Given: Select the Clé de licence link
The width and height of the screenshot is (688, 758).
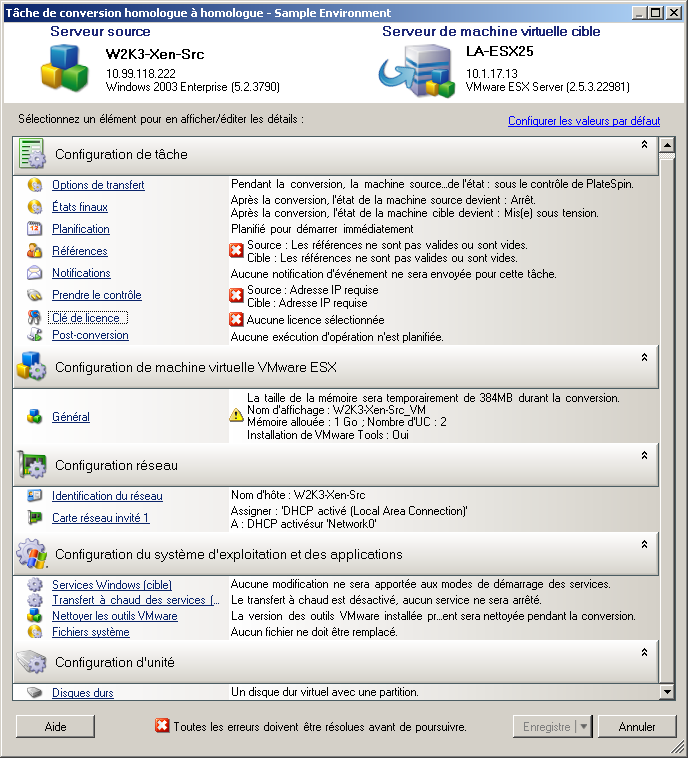Looking at the screenshot, I should (88, 318).
